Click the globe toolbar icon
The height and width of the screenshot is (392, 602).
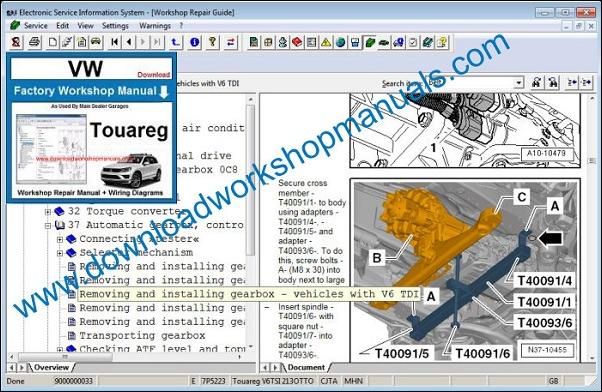pyautogui.click(x=341, y=42)
